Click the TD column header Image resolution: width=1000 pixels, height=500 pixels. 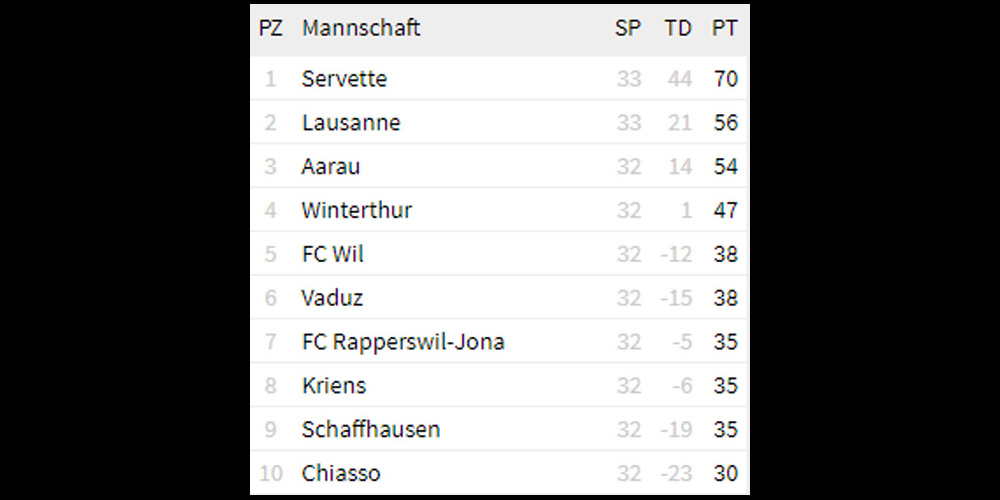[677, 28]
